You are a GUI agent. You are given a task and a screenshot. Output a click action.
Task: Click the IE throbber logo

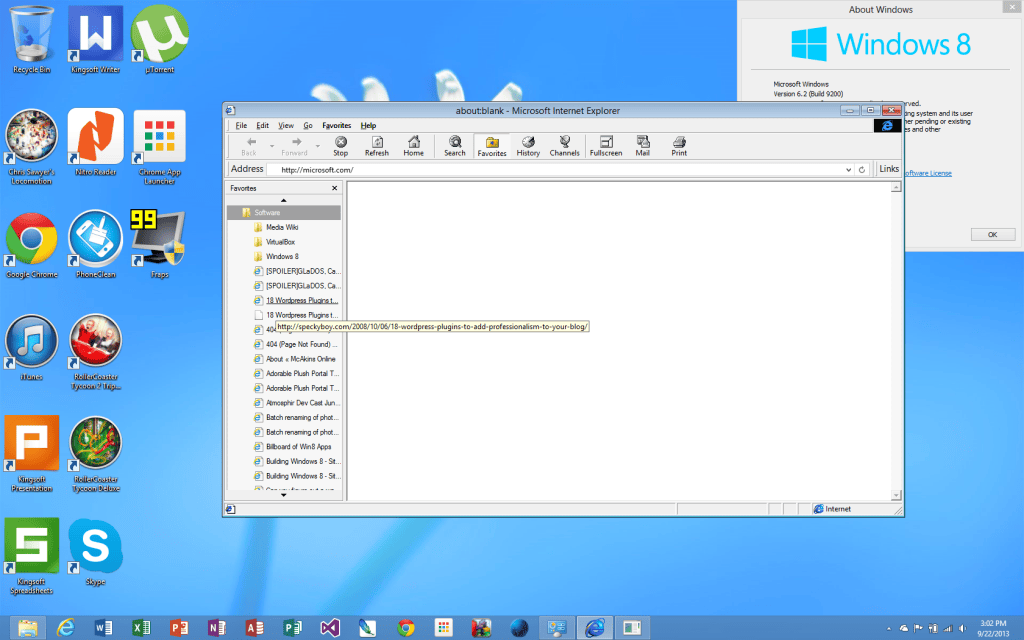[887, 125]
